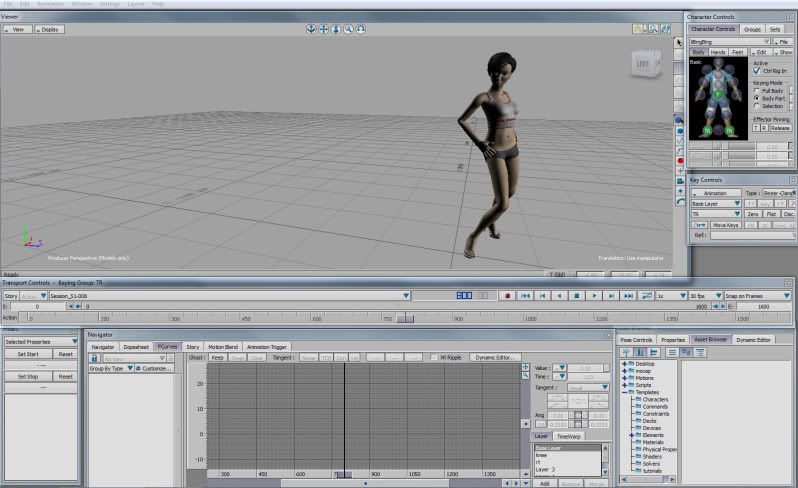The height and width of the screenshot is (488, 798).
Task: Choose the Selection keying mode
Action: [x=757, y=106]
